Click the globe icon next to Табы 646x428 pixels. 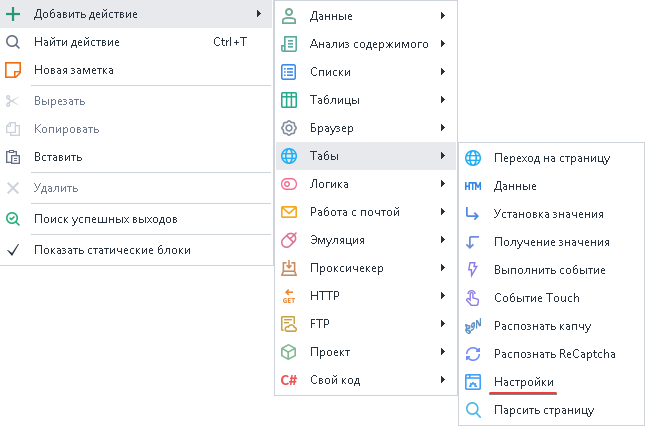pos(289,156)
